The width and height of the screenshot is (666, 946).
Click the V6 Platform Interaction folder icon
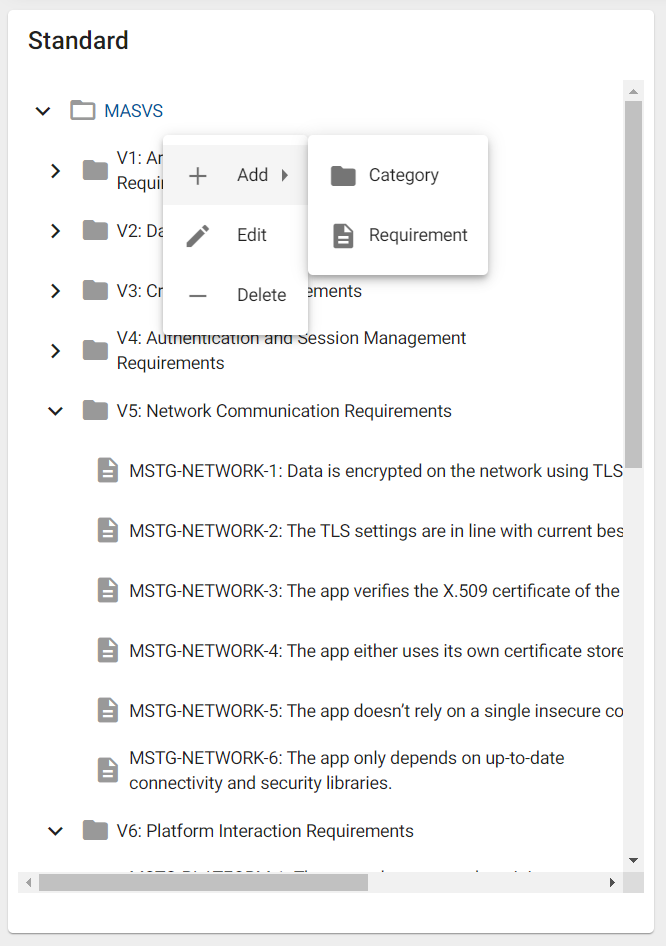tap(95, 830)
